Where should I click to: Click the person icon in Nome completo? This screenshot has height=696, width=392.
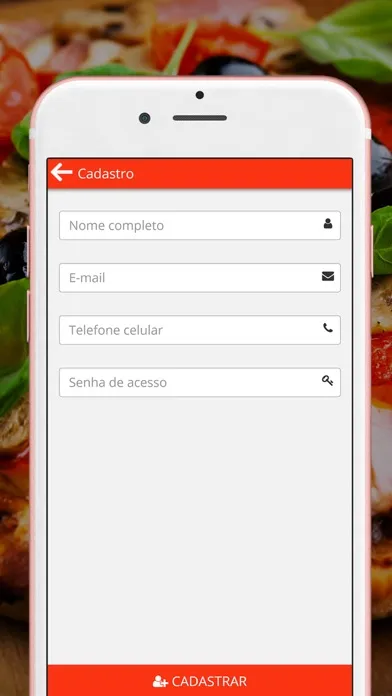coord(328,224)
